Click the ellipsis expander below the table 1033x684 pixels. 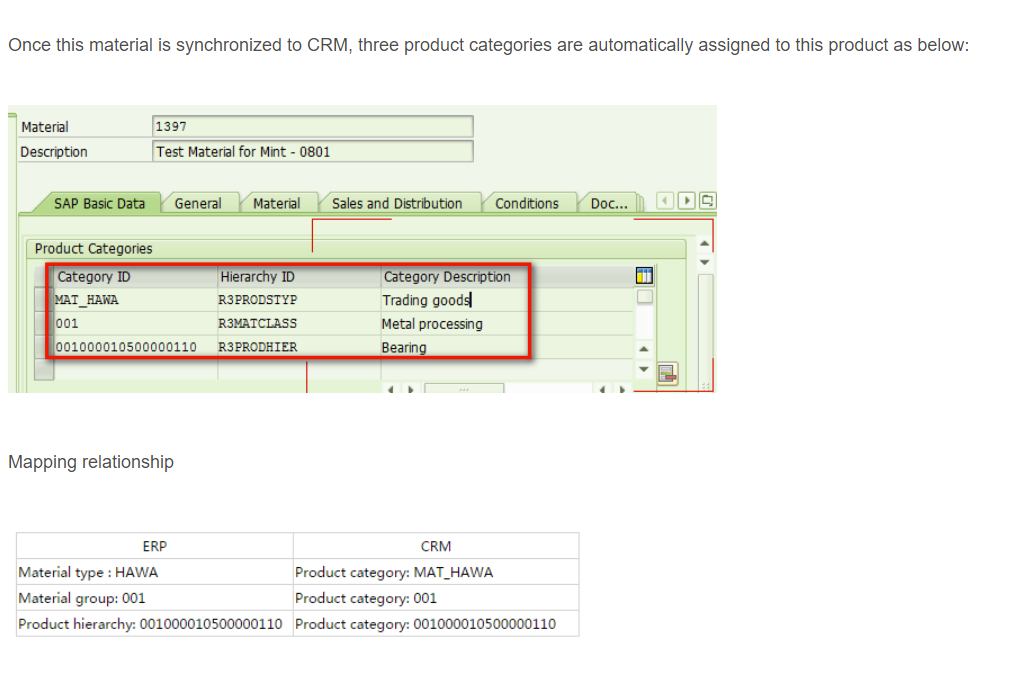pos(464,389)
